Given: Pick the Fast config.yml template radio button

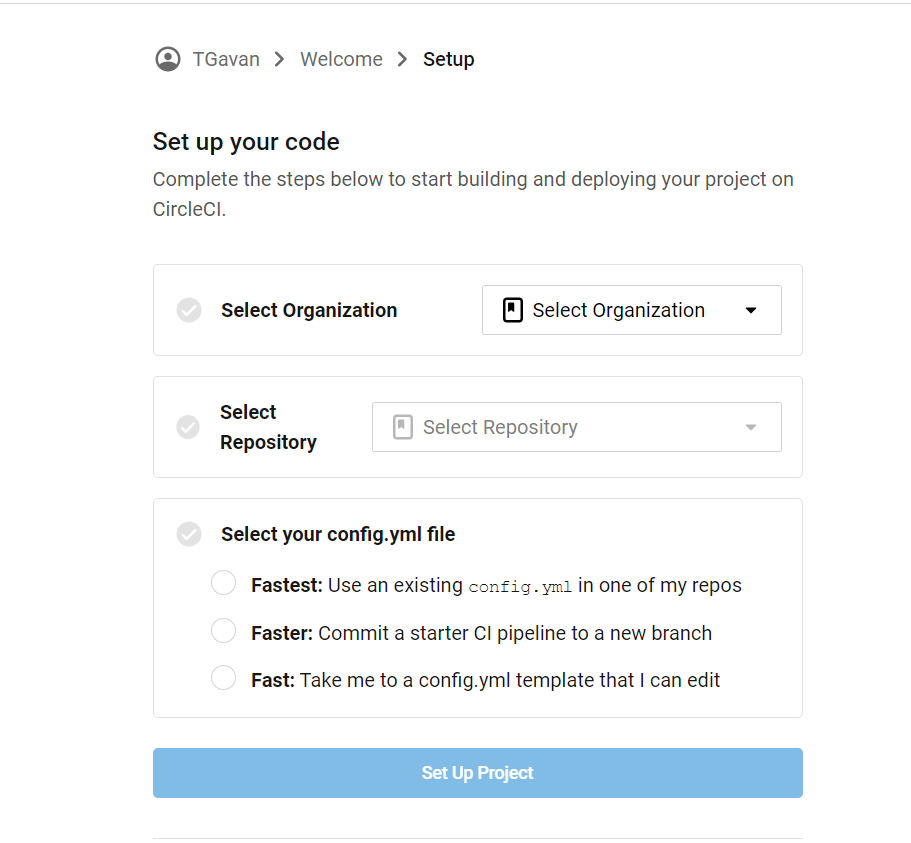Looking at the screenshot, I should click(x=223, y=678).
